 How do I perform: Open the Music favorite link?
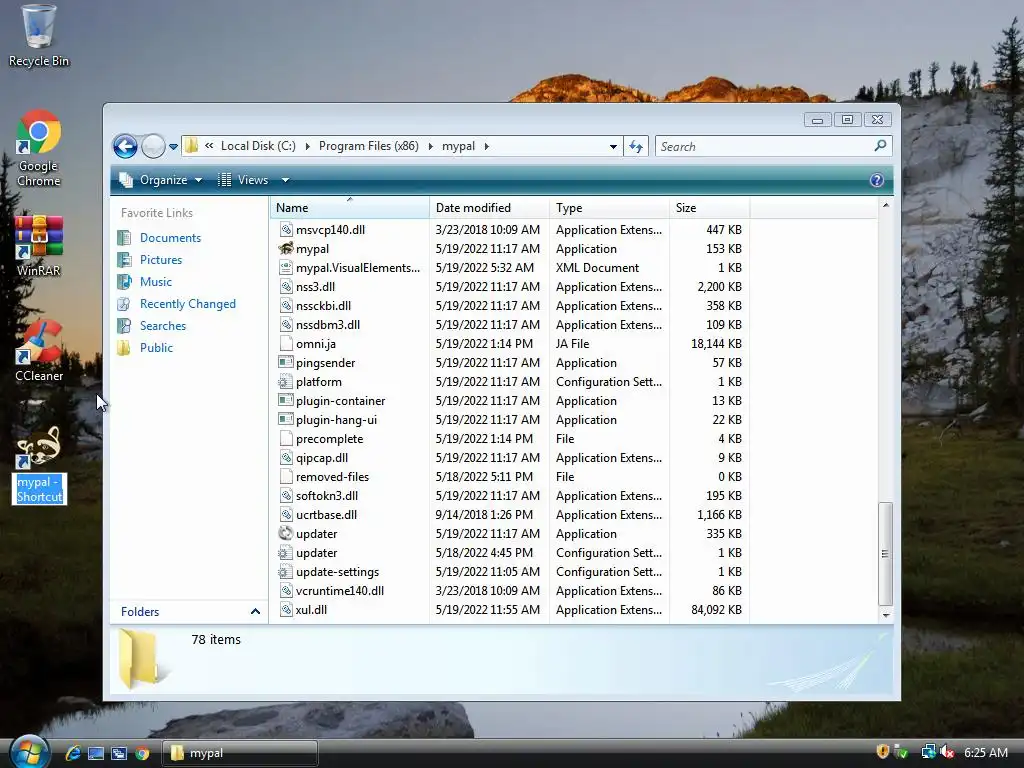[155, 282]
